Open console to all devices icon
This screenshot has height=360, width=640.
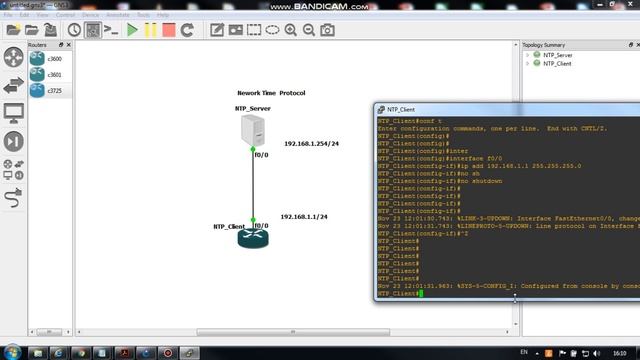point(111,30)
